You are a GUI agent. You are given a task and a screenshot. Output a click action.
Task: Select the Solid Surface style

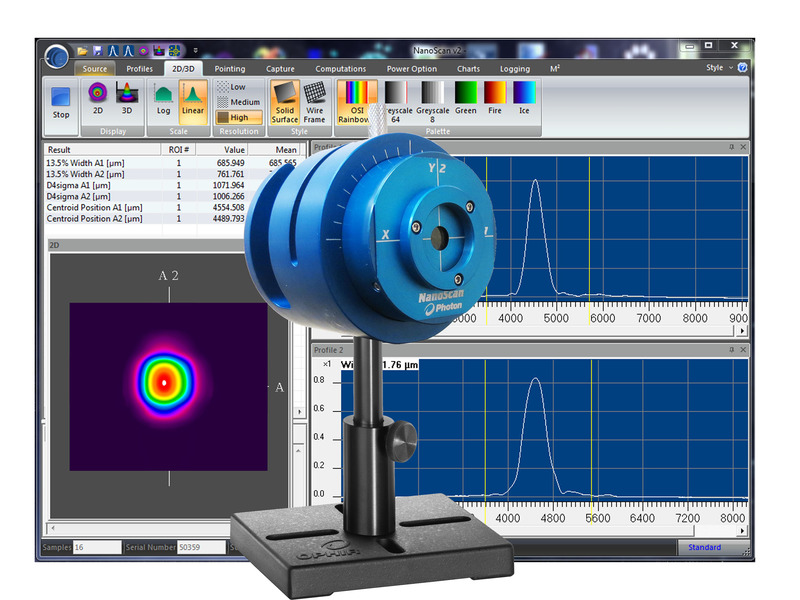[285, 102]
